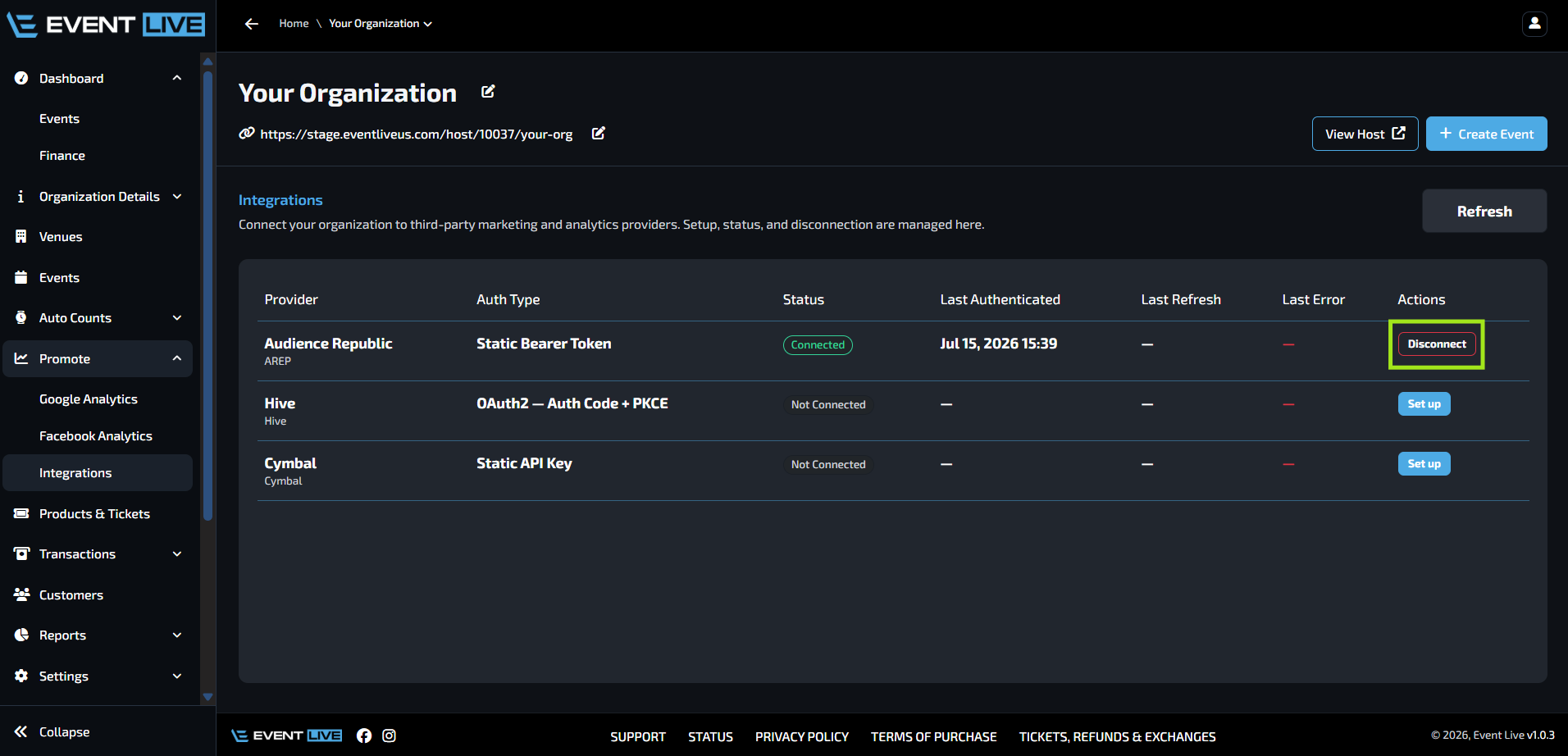This screenshot has height=756, width=1568.
Task: Click the Refresh integrations button
Action: pos(1484,212)
